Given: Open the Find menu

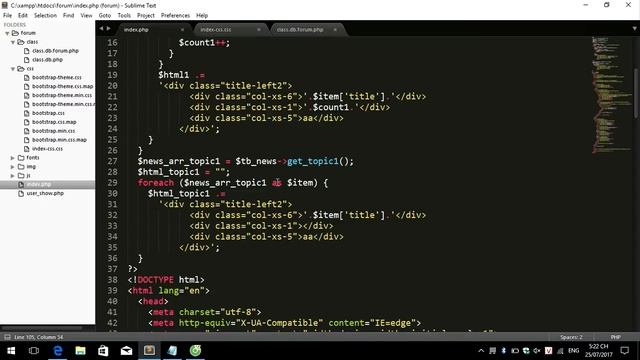Looking at the screenshot, I should click(x=69, y=16).
